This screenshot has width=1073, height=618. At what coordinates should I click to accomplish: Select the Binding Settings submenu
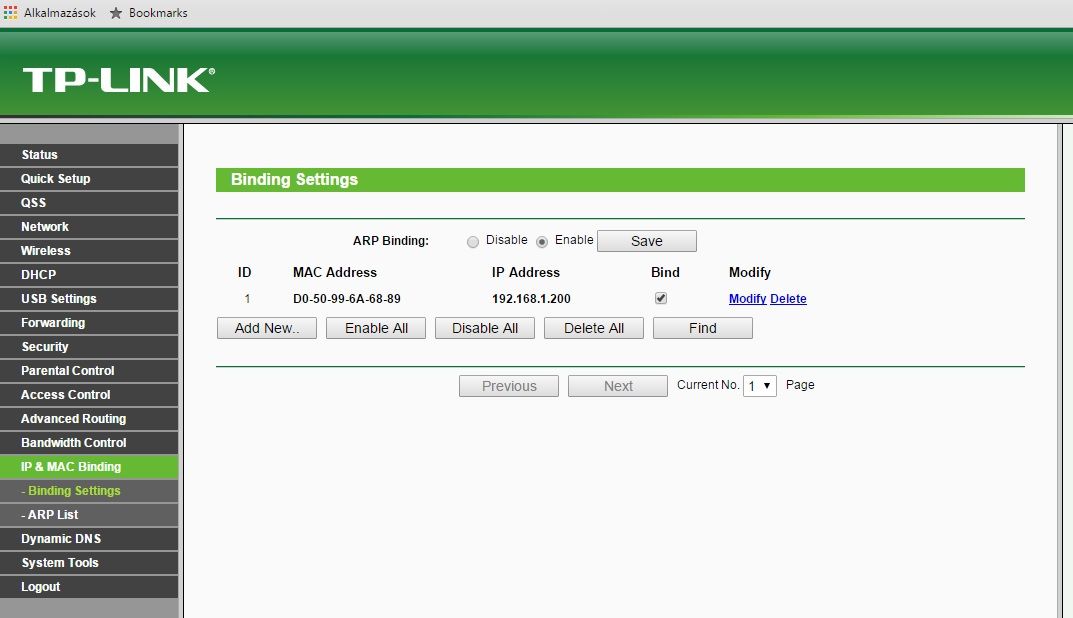pos(89,490)
